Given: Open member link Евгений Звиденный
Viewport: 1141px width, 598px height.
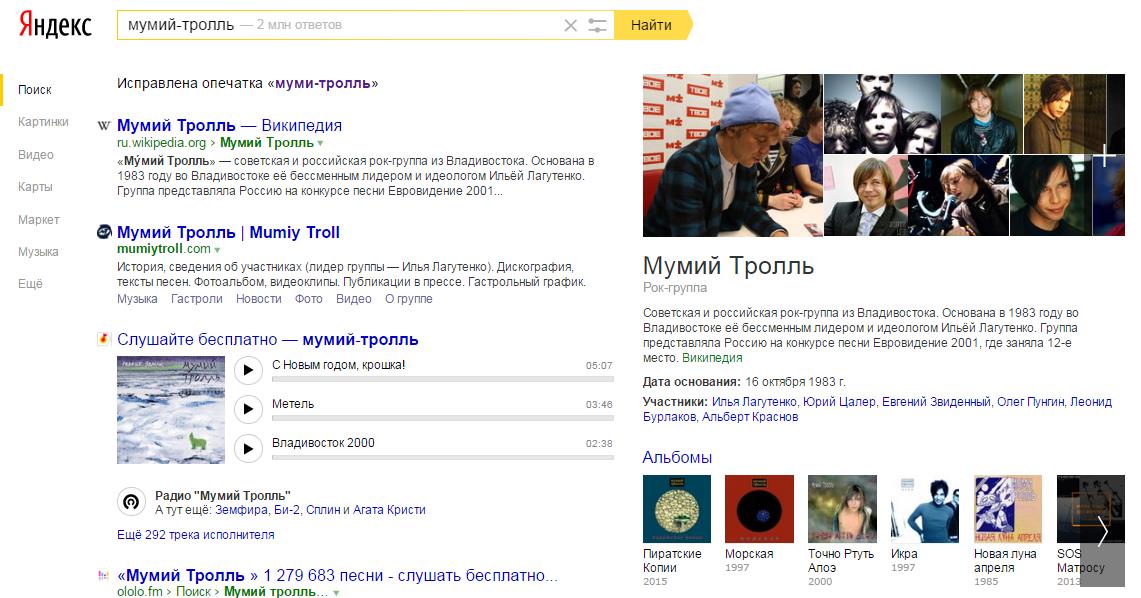Looking at the screenshot, I should tap(937, 402).
